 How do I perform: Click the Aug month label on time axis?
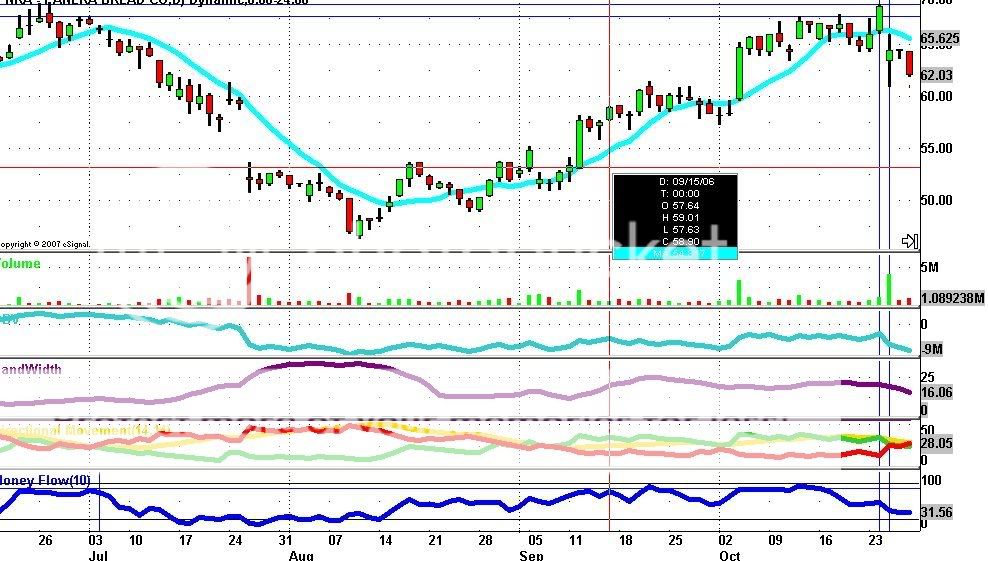[301, 555]
